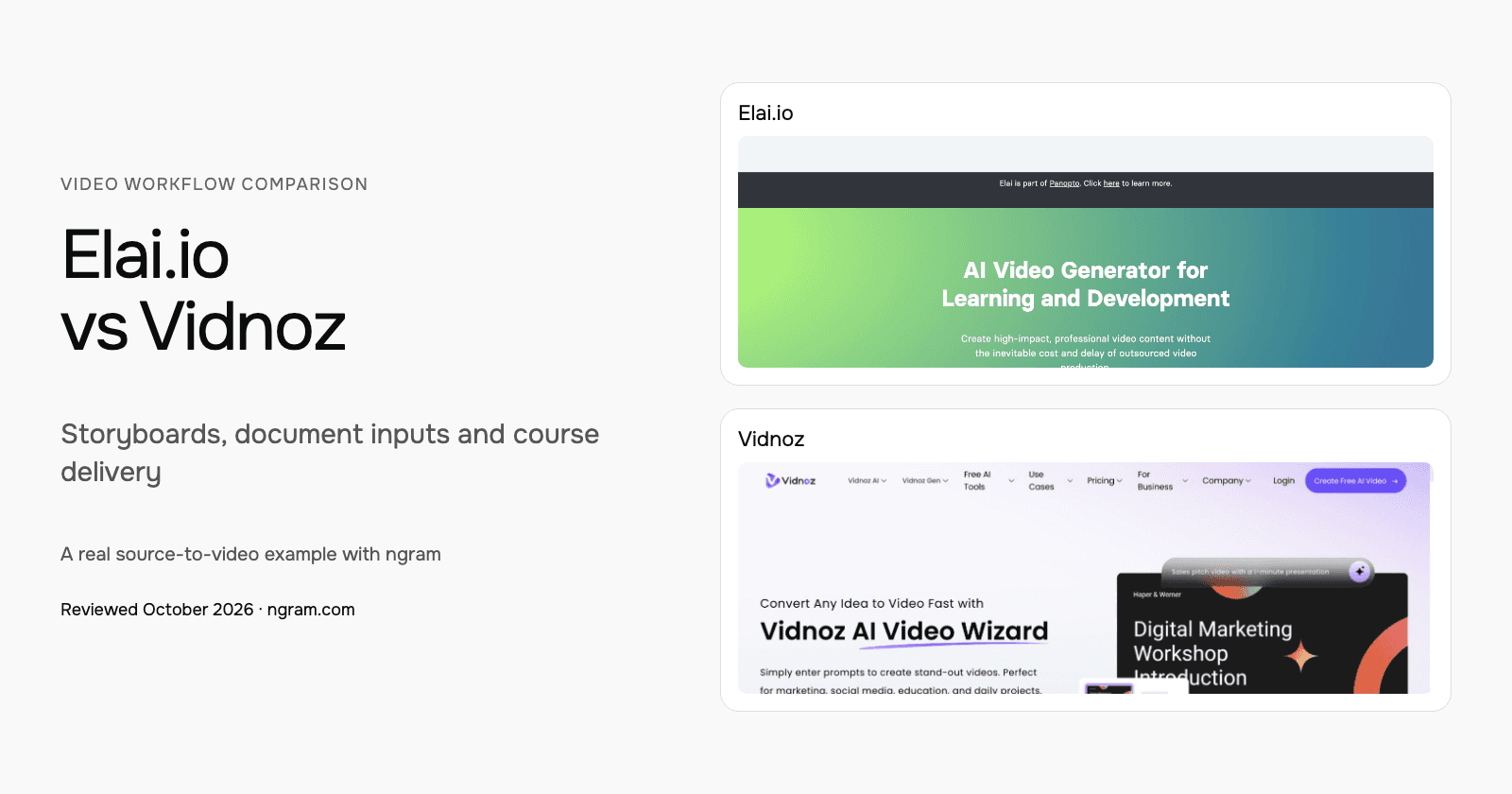Image resolution: width=1512 pixels, height=794 pixels.
Task: Expand the Vidnoz AI nav dropdown
Action: pos(867,480)
